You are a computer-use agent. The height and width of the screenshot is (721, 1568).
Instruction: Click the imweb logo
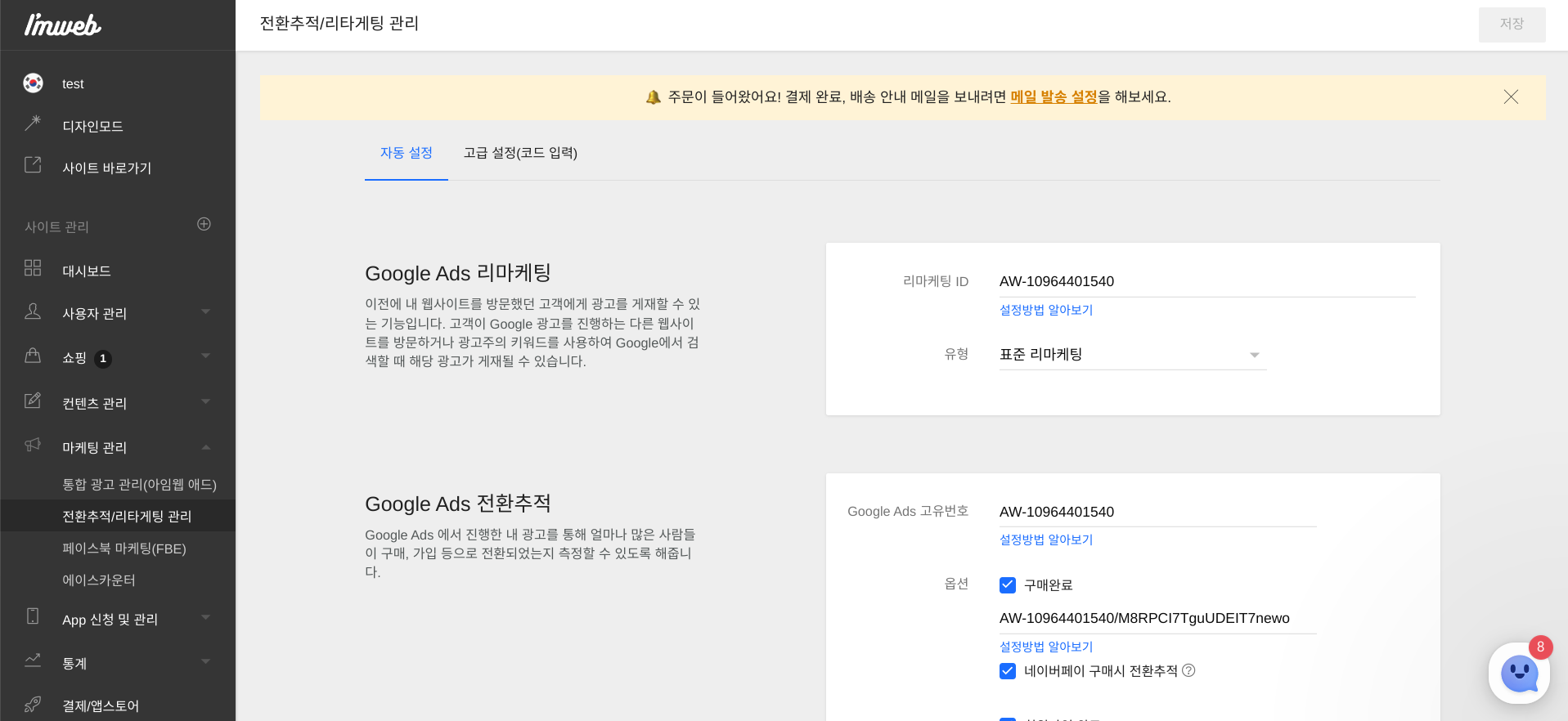coord(63,25)
